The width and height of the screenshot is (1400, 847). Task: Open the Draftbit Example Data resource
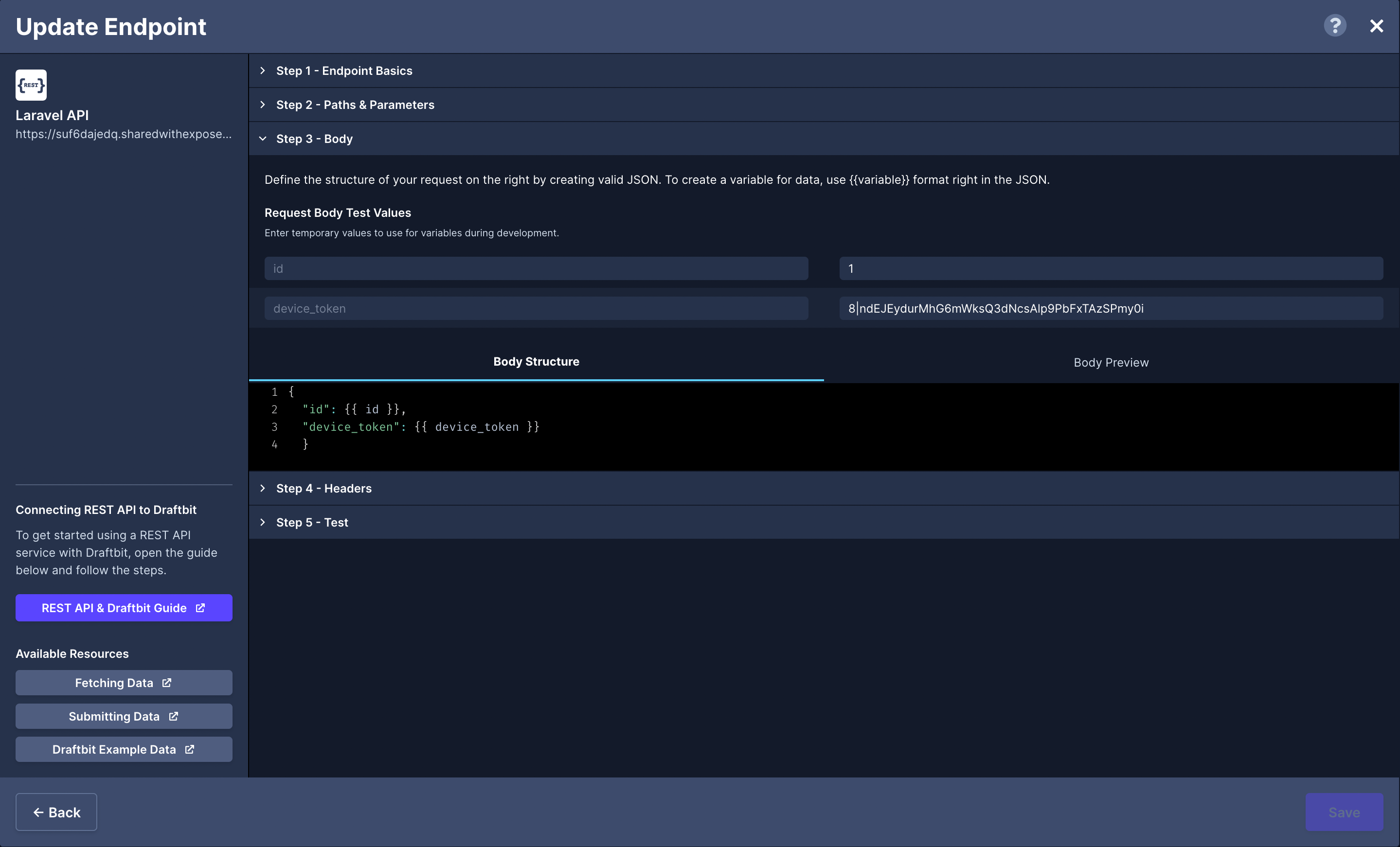click(124, 749)
